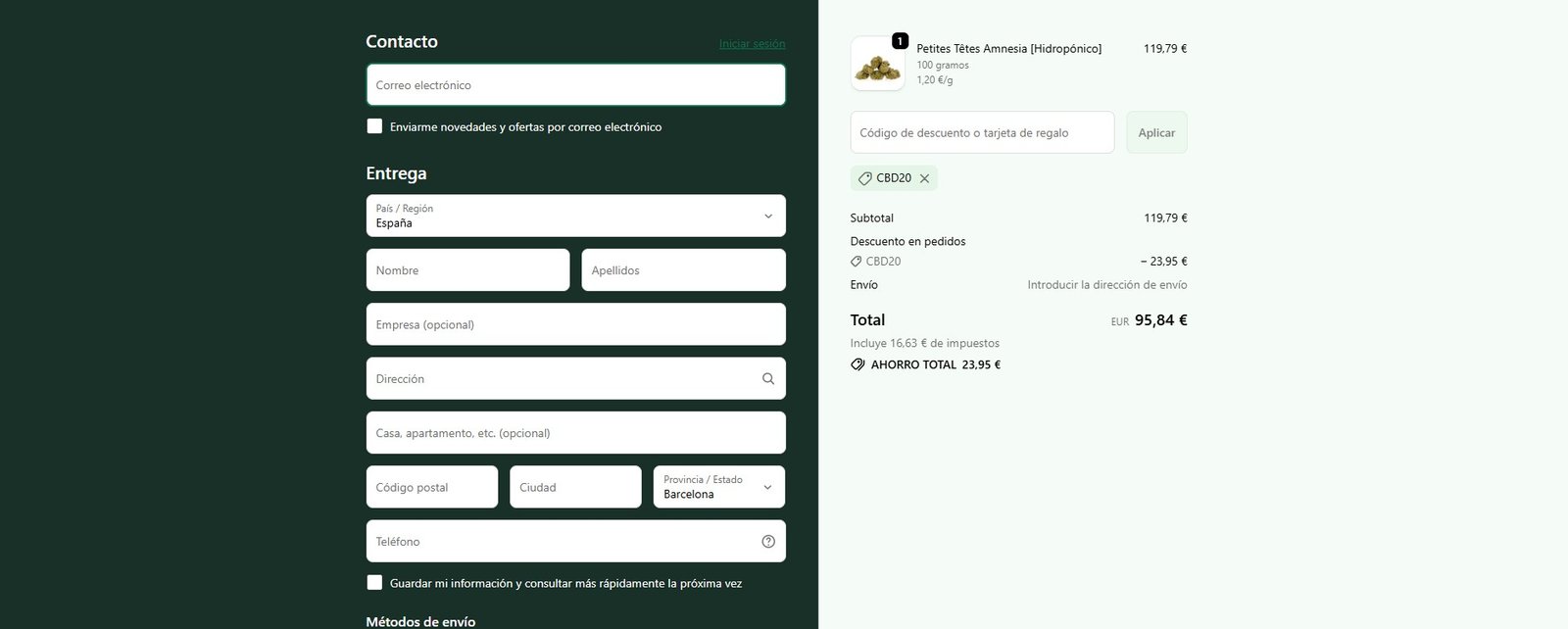
Task: Click the Subtotal label
Action: click(x=872, y=218)
